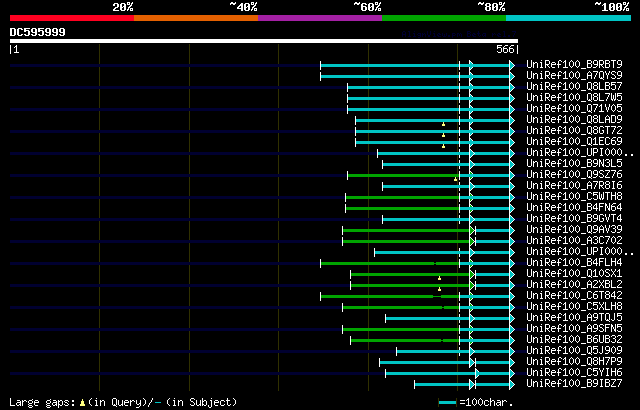Viewport: 640px width, 410px height.
Task: Select the DC595999 query name label
Action: (38, 32)
